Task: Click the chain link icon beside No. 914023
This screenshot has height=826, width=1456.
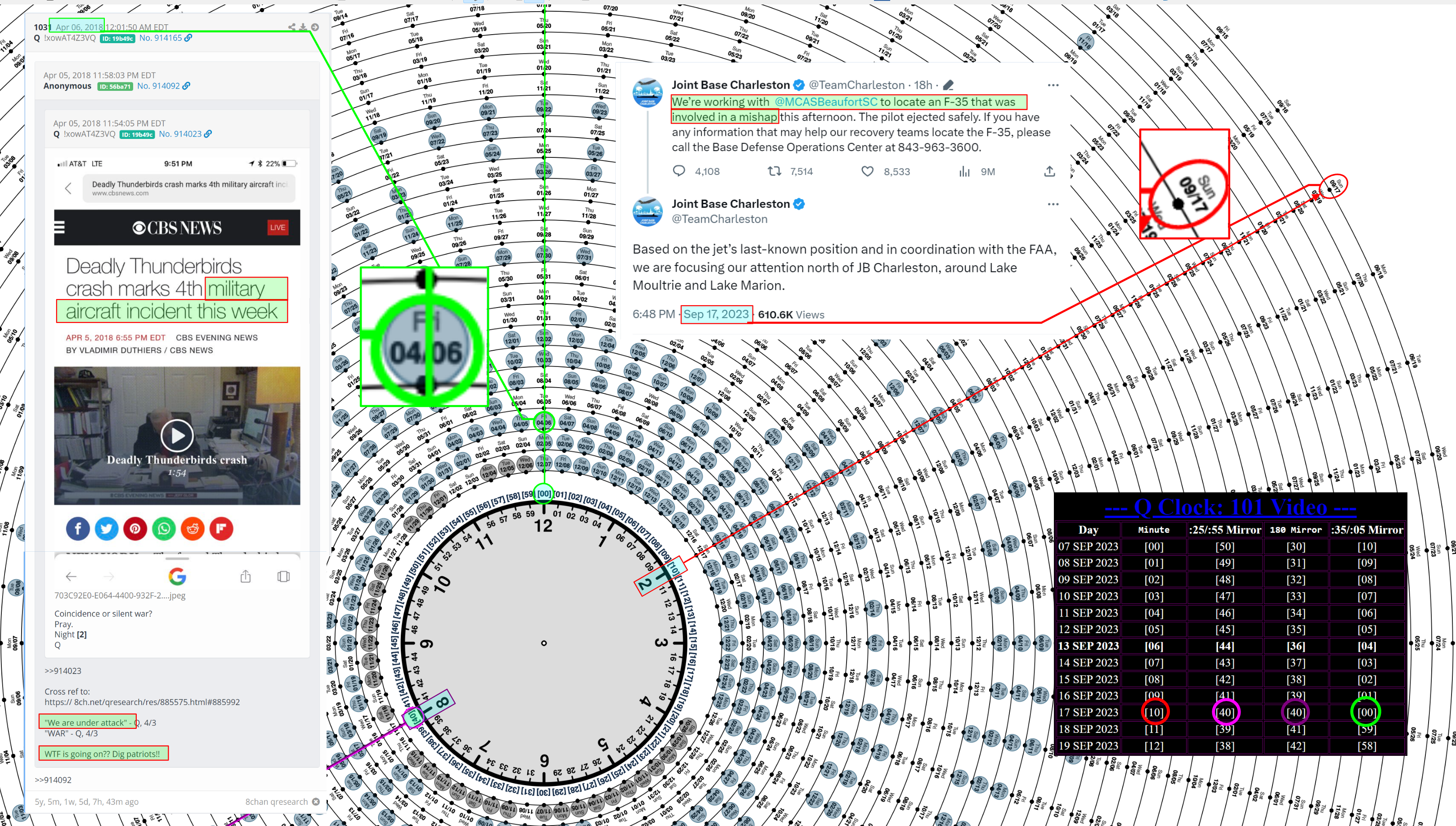Action: (x=208, y=134)
